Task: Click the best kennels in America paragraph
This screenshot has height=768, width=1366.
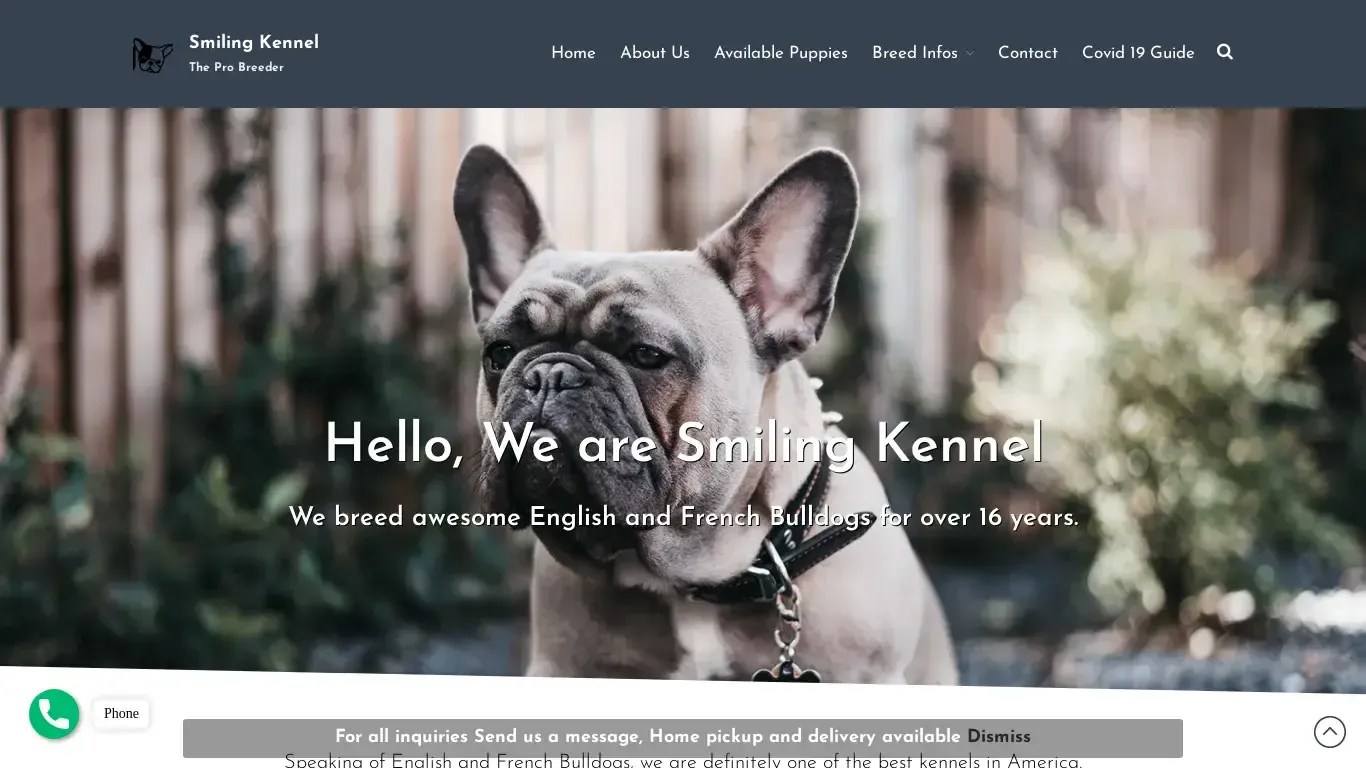Action: pos(683,761)
